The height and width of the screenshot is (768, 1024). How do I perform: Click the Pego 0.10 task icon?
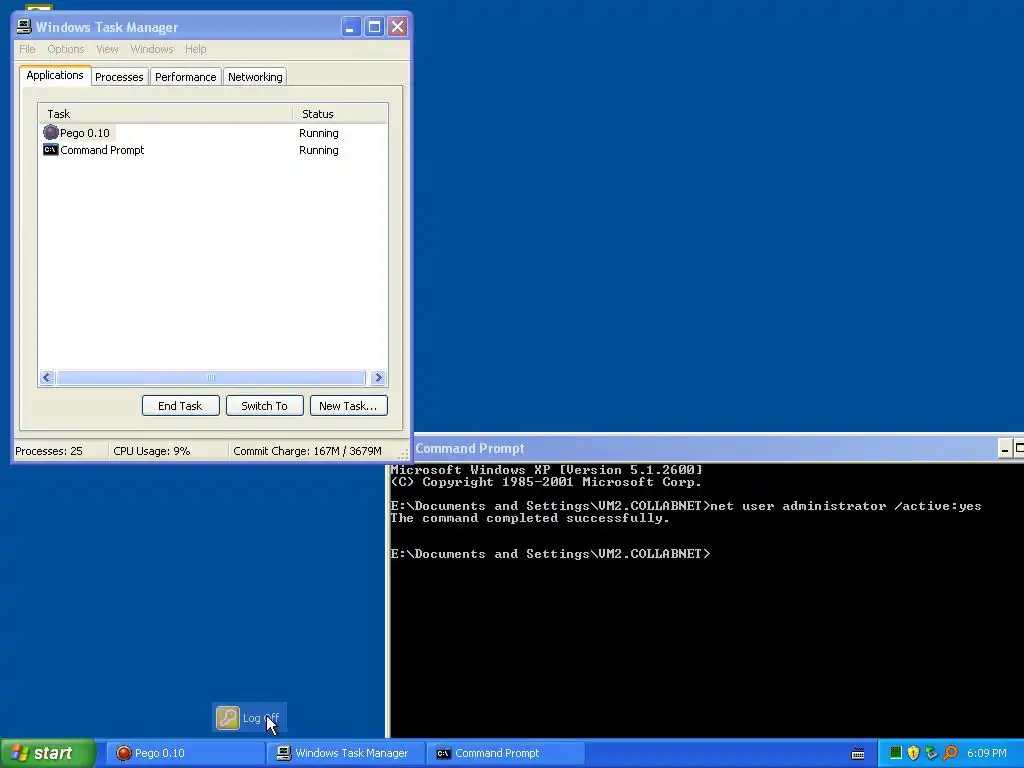point(51,133)
